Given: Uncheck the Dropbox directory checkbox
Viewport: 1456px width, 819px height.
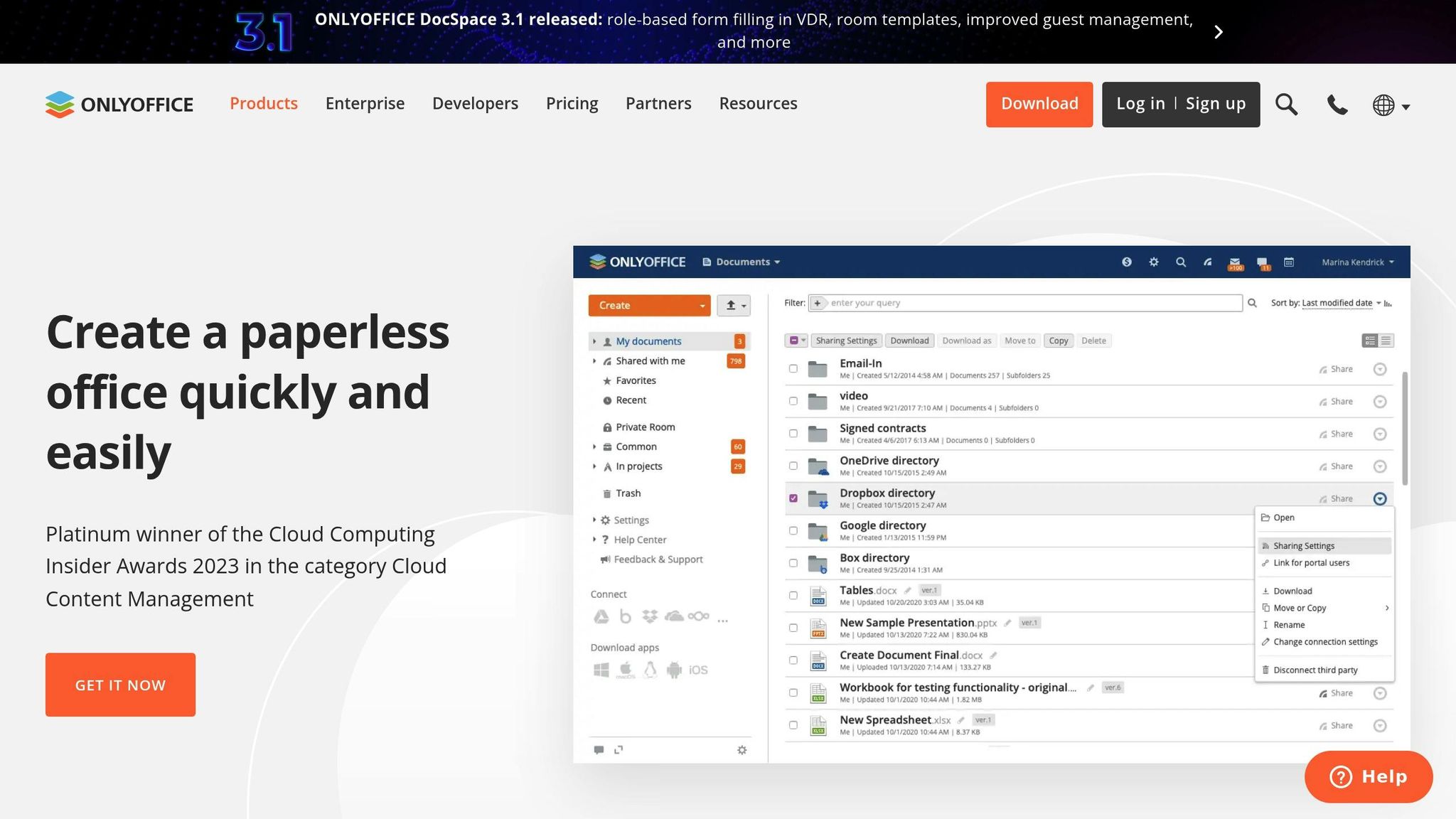Looking at the screenshot, I should coord(793,498).
